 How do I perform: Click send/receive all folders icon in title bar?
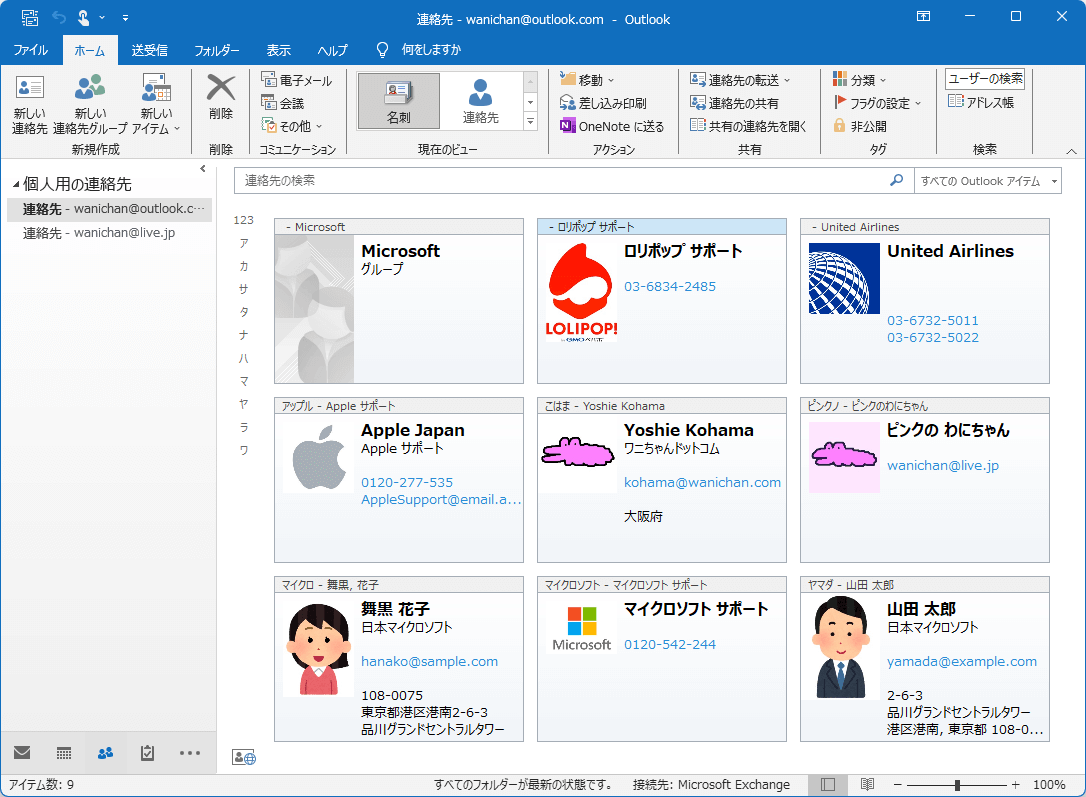(x=30, y=18)
